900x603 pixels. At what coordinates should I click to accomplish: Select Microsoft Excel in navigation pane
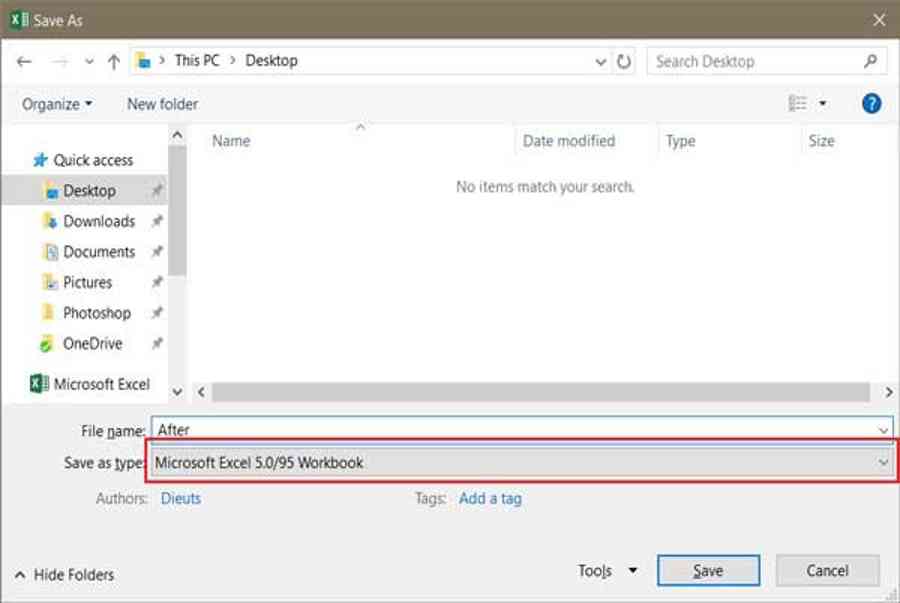[x=101, y=384]
